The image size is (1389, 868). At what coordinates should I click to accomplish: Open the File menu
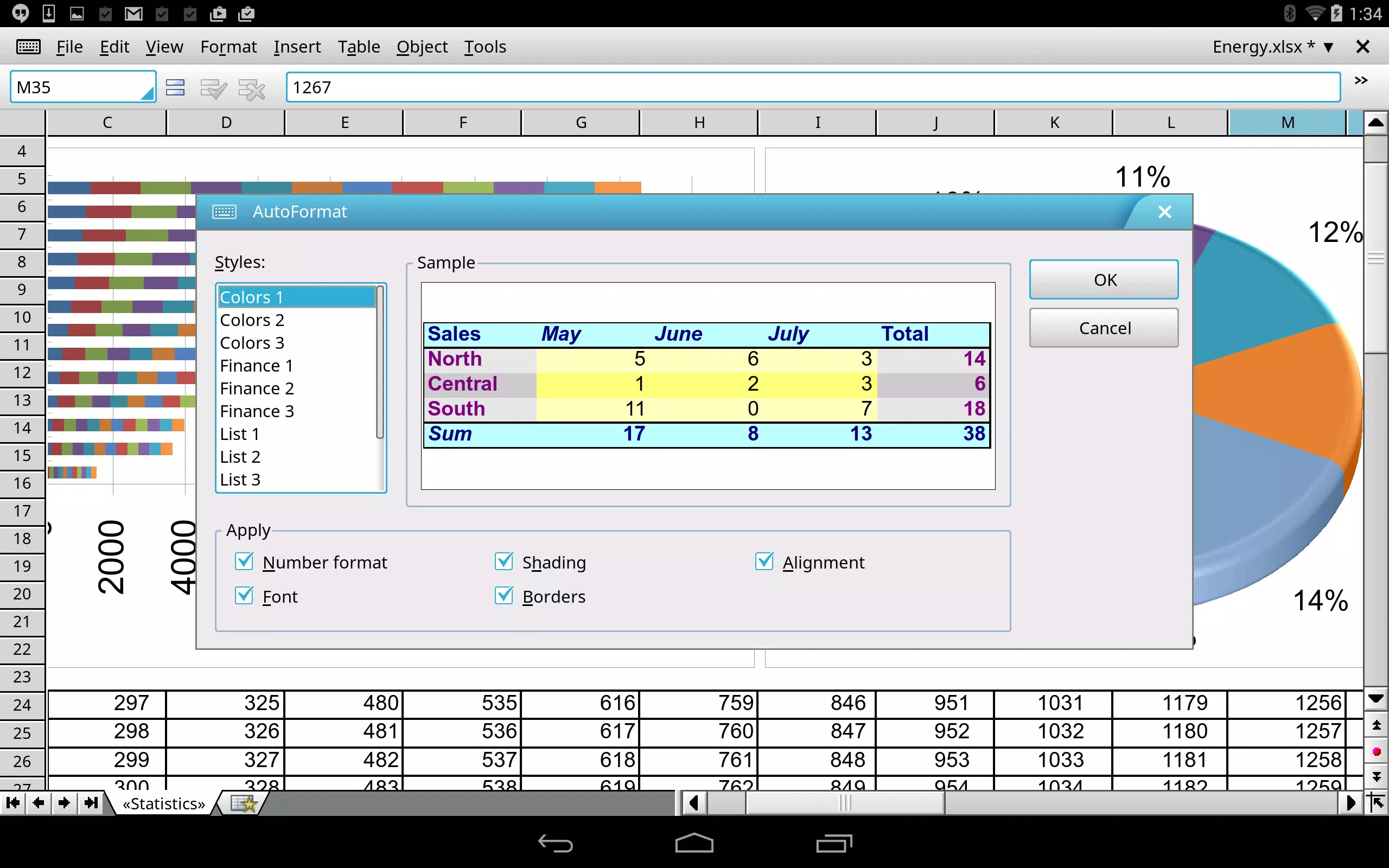(69, 47)
